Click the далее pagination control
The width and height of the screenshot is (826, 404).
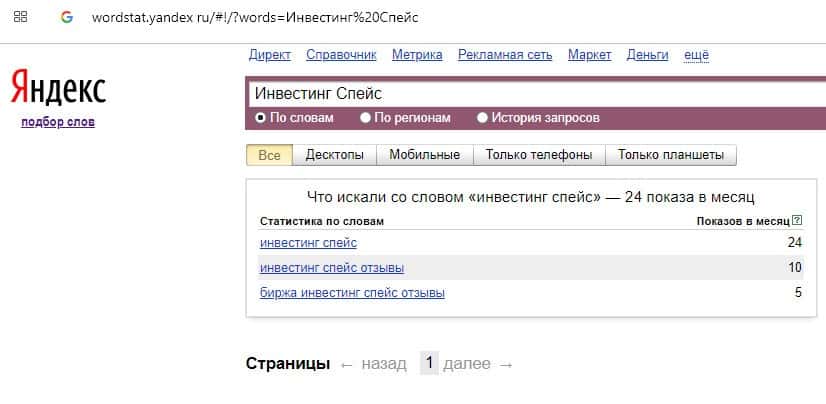[x=467, y=364]
